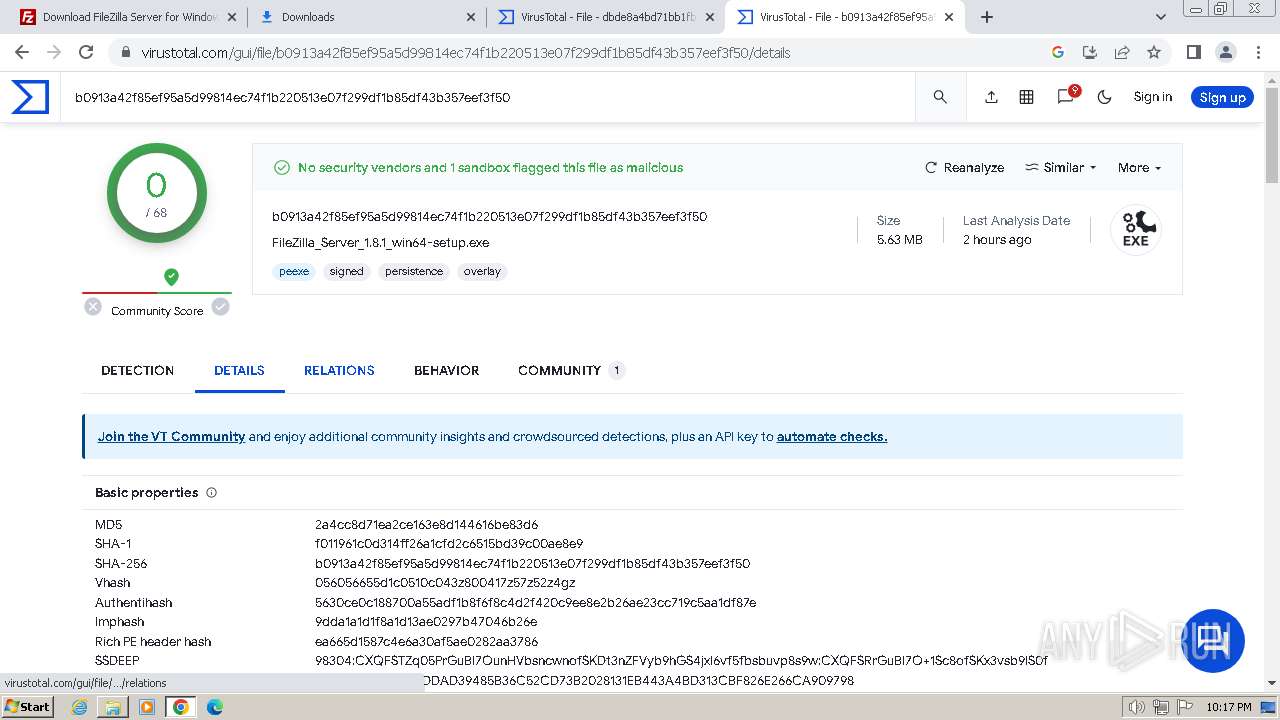Click the automate checks link
Image resolution: width=1280 pixels, height=720 pixels.
point(832,437)
